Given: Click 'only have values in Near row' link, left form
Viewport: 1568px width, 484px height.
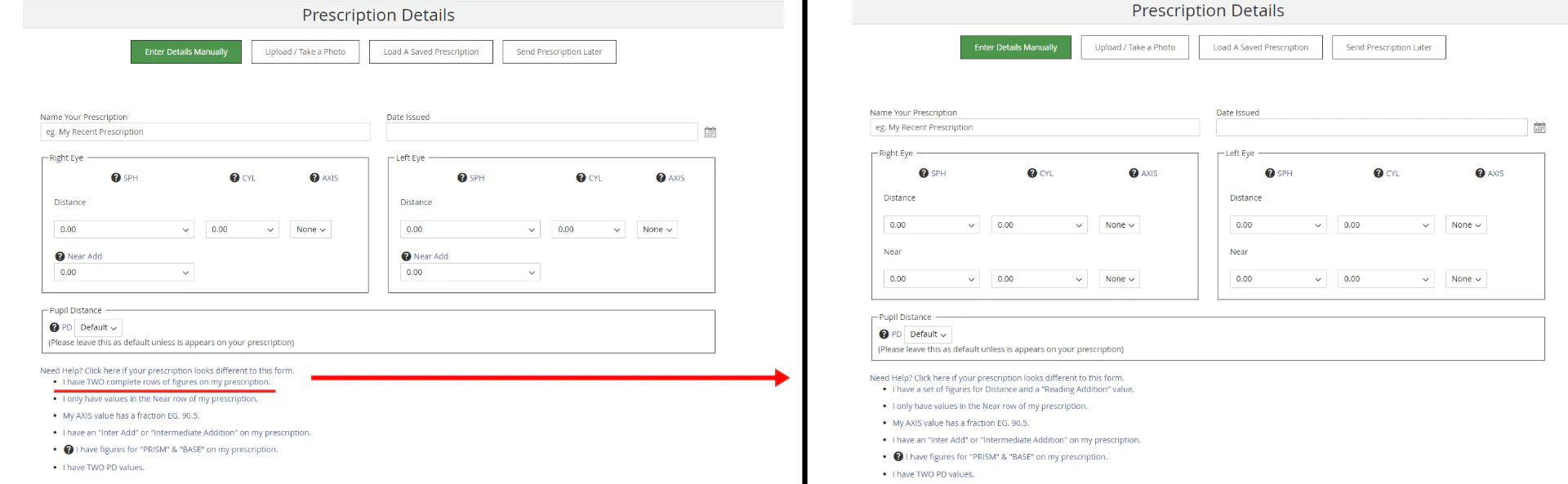Looking at the screenshot, I should click(x=160, y=399).
